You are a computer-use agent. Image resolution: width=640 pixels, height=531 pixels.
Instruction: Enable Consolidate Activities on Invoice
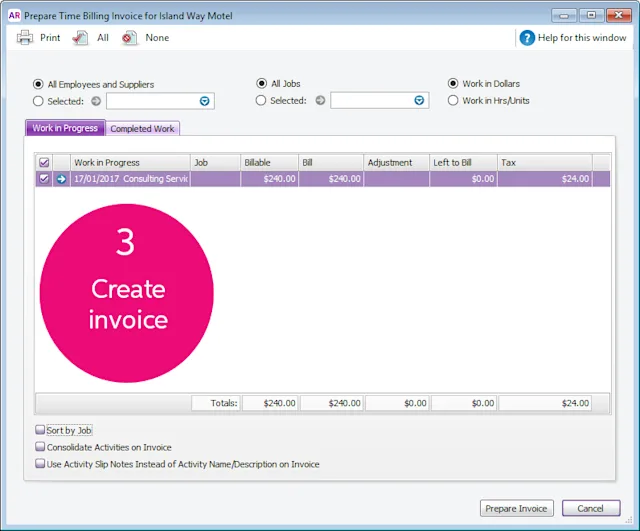[40, 447]
